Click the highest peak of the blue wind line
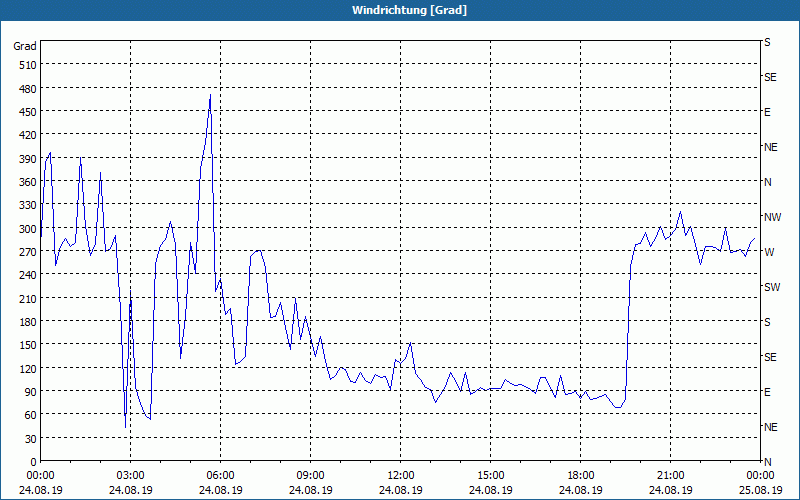Viewport: 800px width, 500px height. point(210,95)
